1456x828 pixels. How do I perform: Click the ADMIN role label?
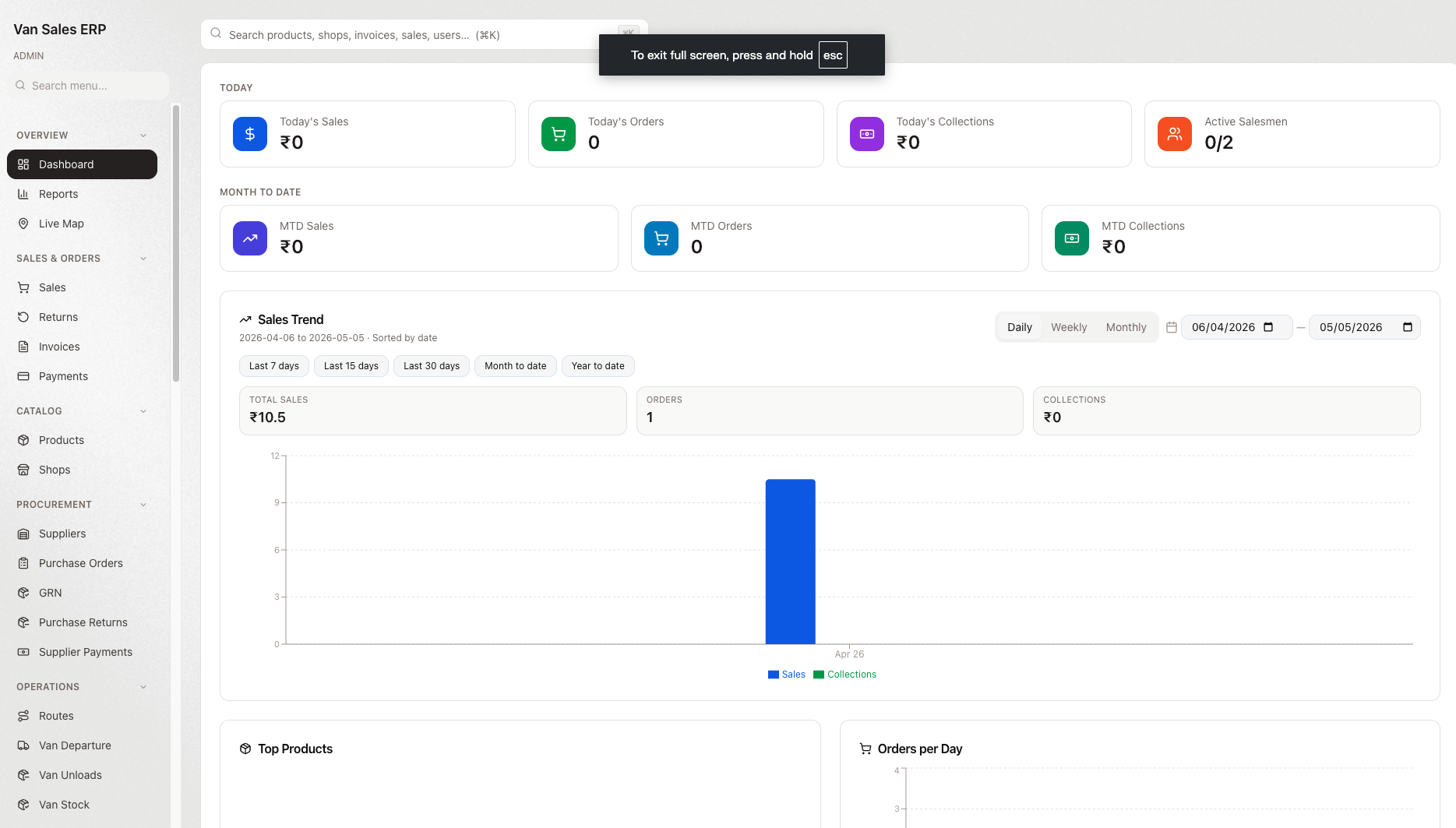[x=29, y=56]
